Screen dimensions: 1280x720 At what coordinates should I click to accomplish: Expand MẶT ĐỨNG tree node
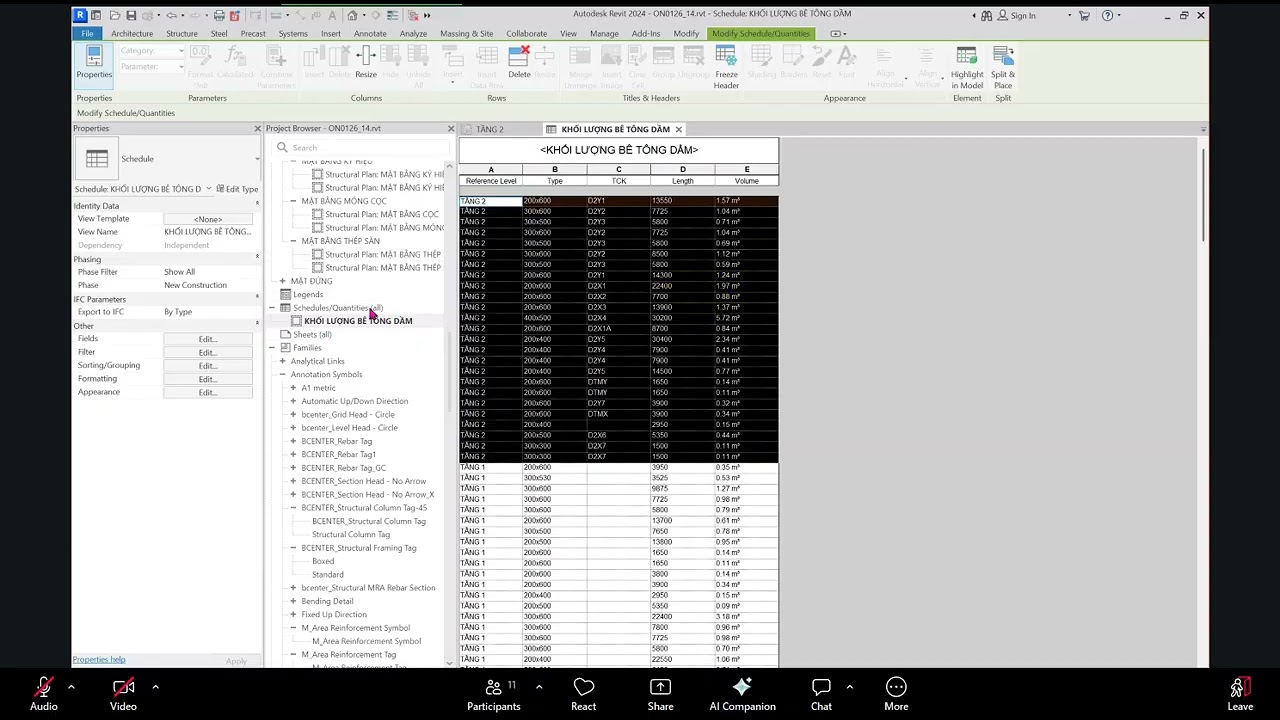coord(282,281)
